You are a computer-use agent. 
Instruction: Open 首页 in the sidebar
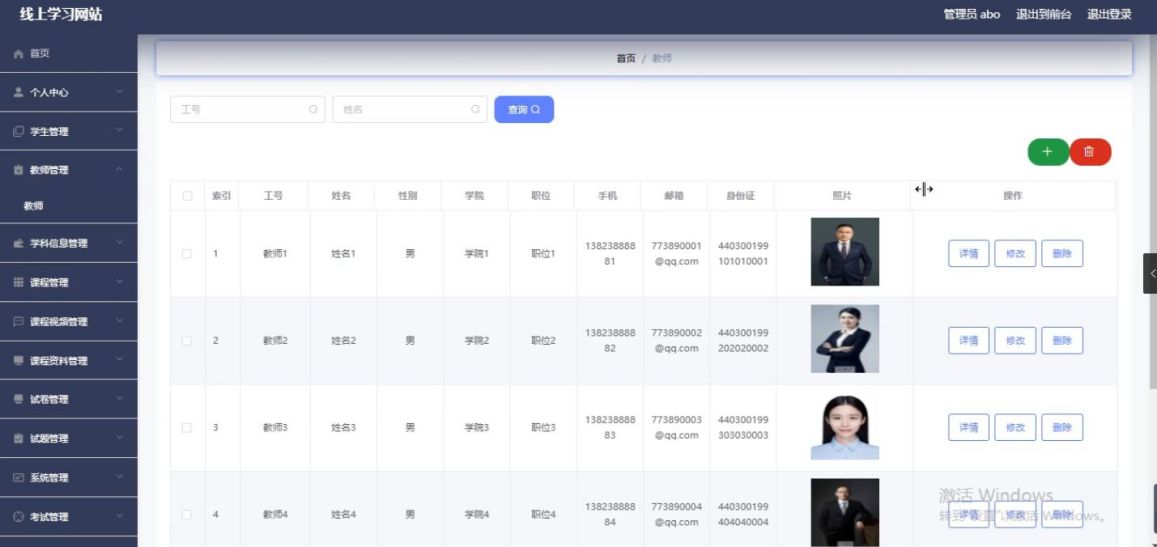tap(69, 54)
